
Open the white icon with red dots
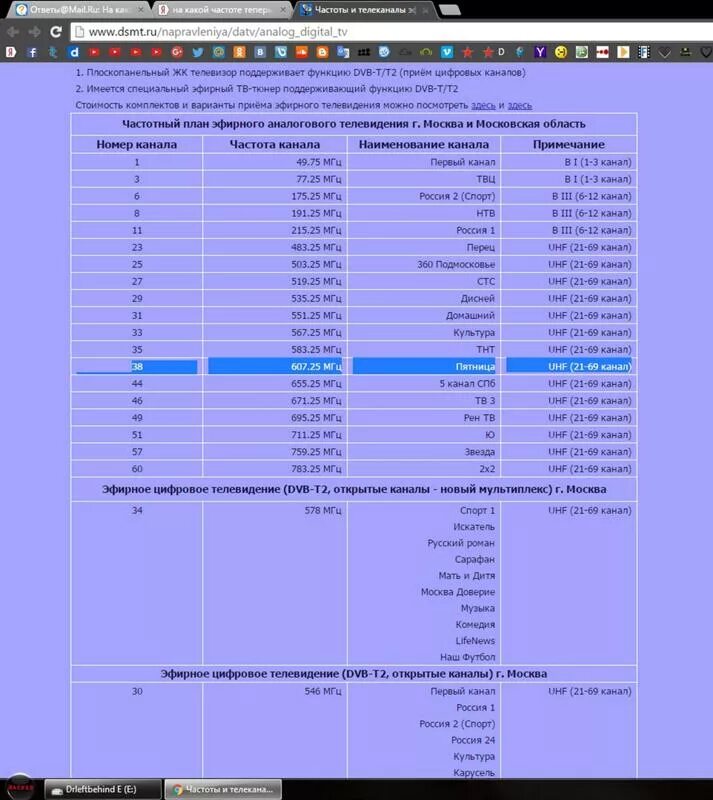click(602, 52)
